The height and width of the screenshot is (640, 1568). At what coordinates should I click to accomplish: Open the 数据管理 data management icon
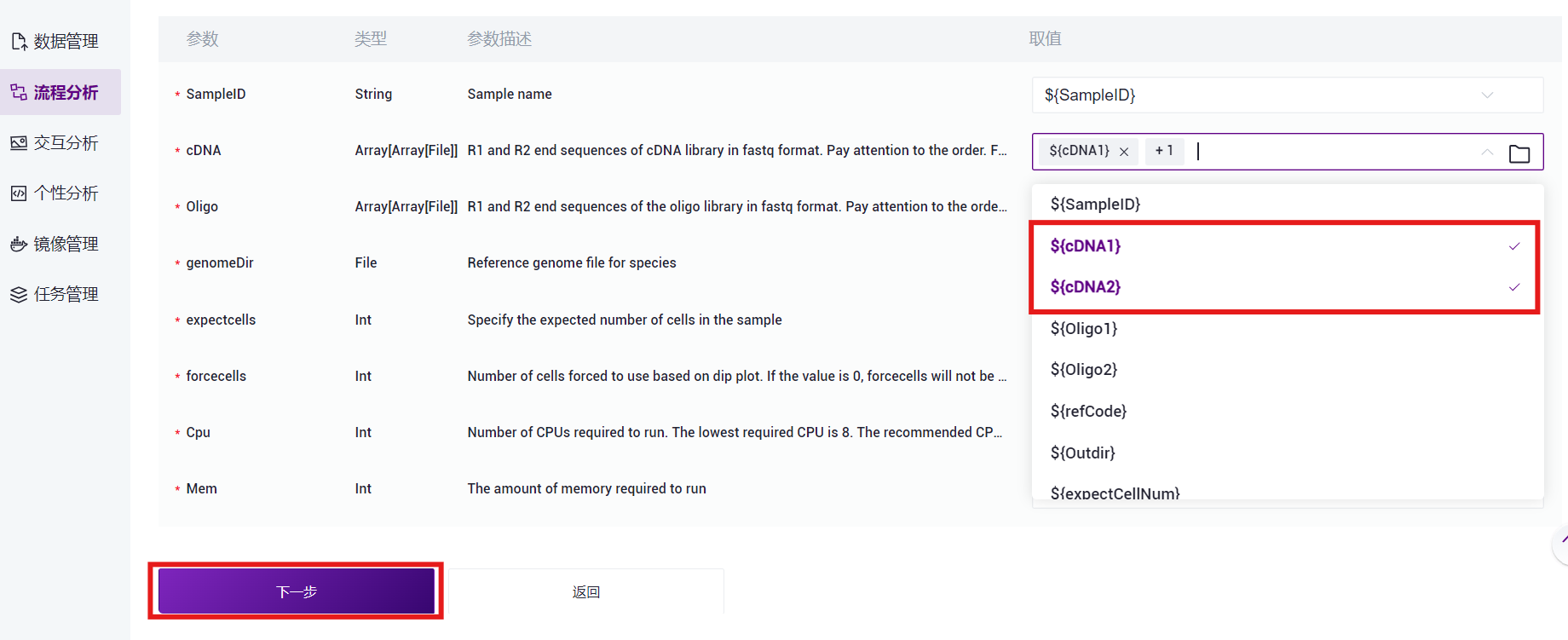coord(19,41)
